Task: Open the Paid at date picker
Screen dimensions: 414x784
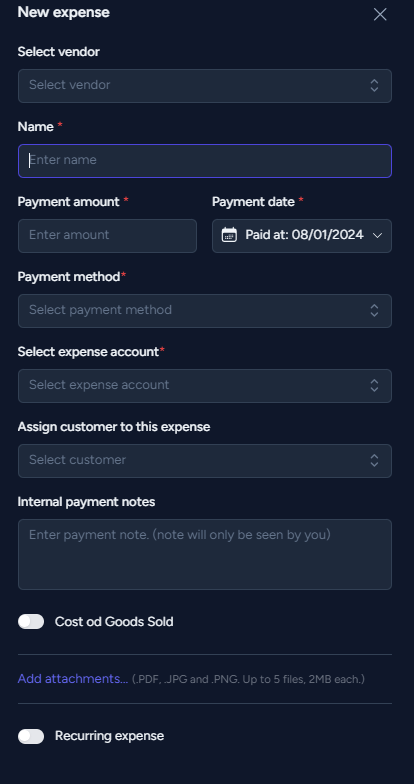Action: 302,236
